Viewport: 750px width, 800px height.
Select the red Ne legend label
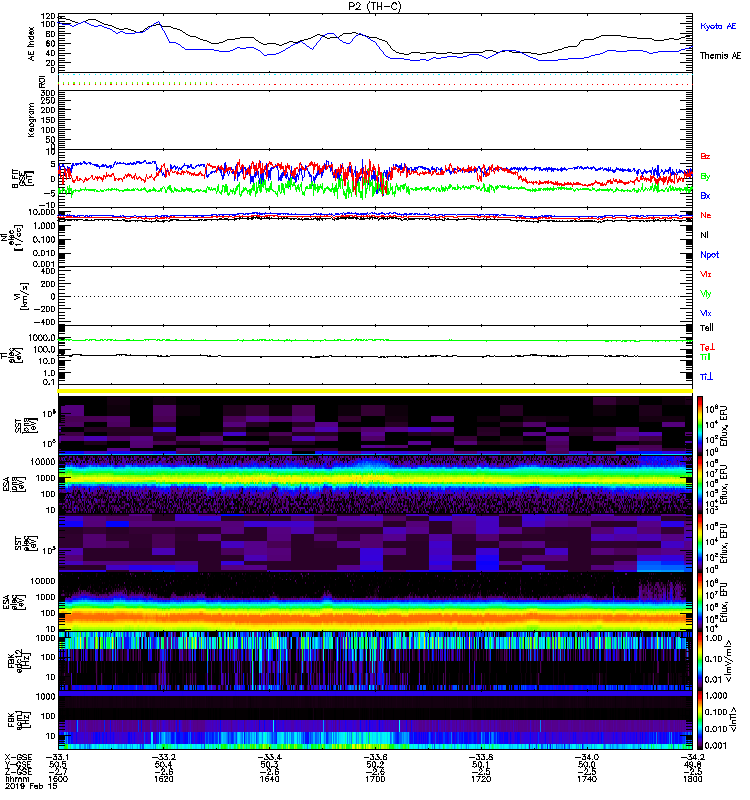click(x=706, y=215)
